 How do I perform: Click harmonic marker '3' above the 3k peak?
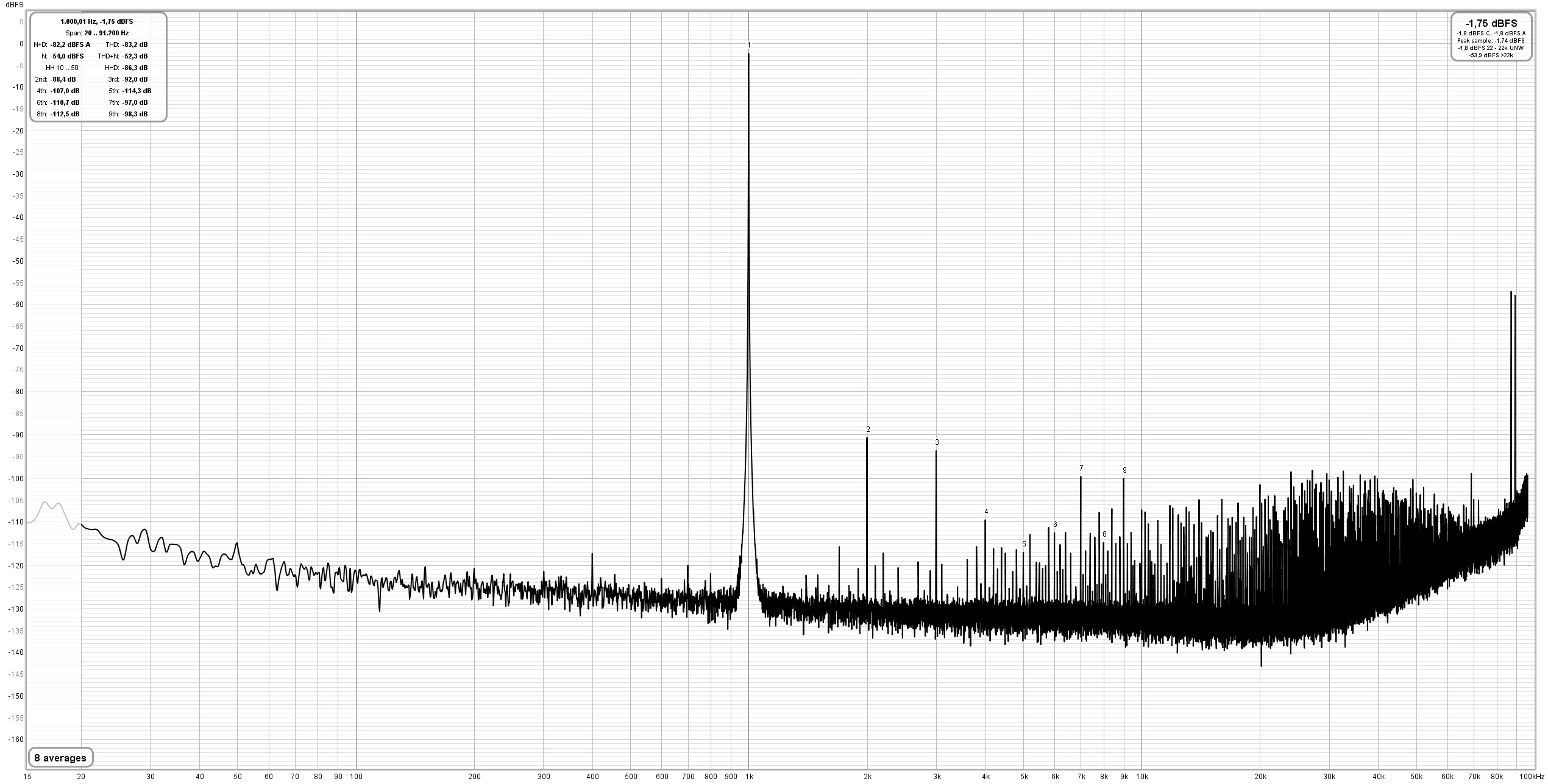[x=937, y=442]
